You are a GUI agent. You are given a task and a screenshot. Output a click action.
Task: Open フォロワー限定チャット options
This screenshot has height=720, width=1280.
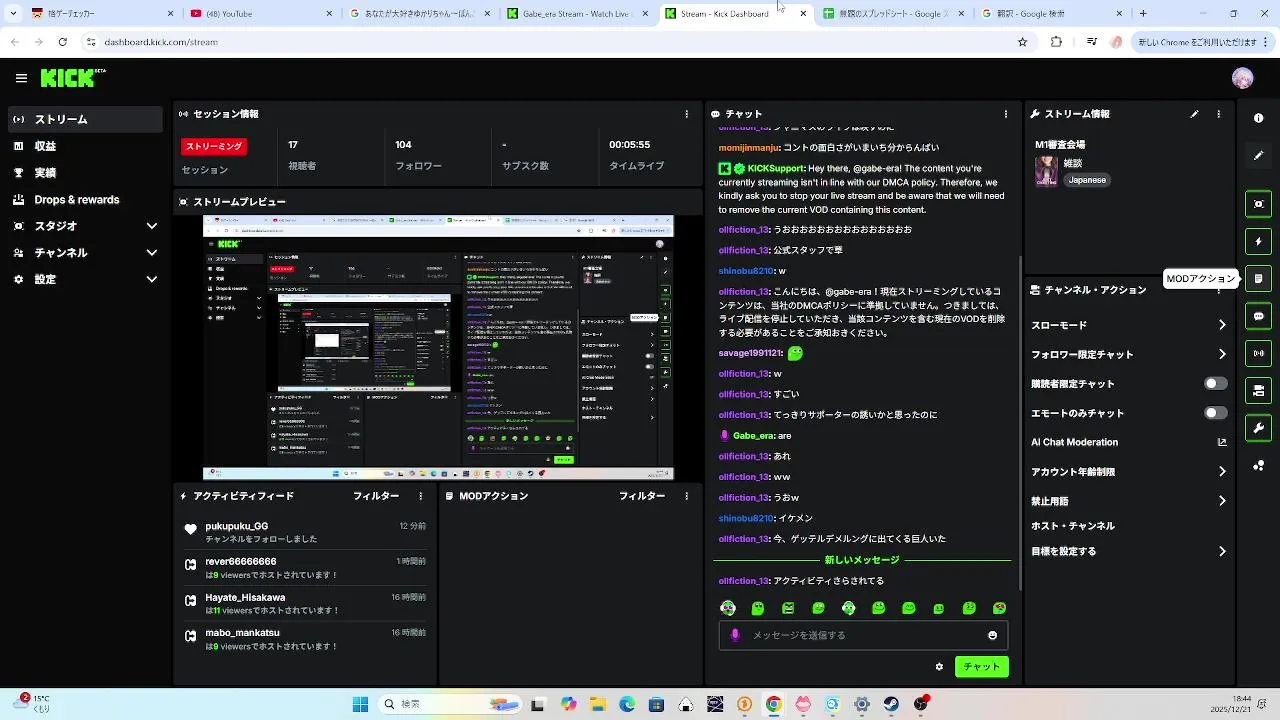coord(1129,354)
